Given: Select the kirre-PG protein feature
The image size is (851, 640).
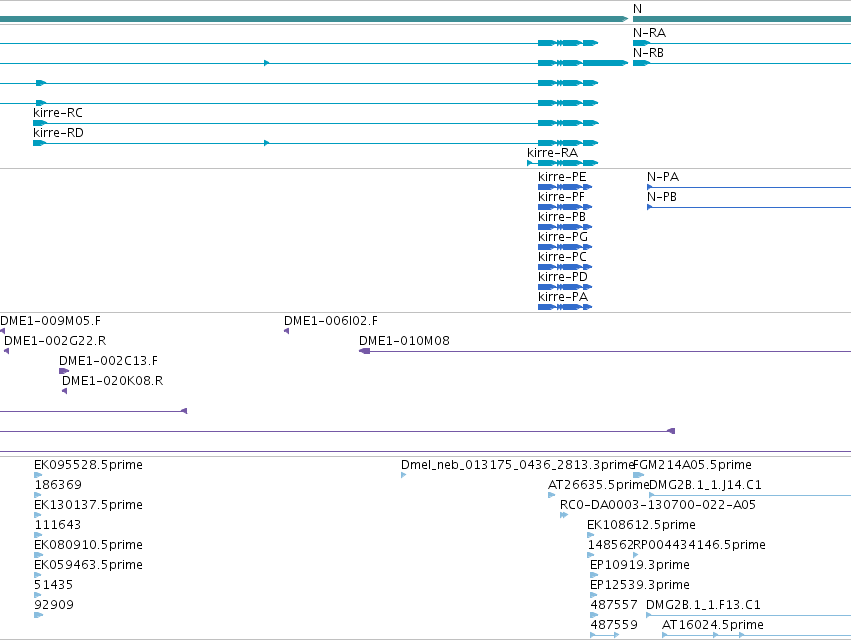Looking at the screenshot, I should (565, 247).
